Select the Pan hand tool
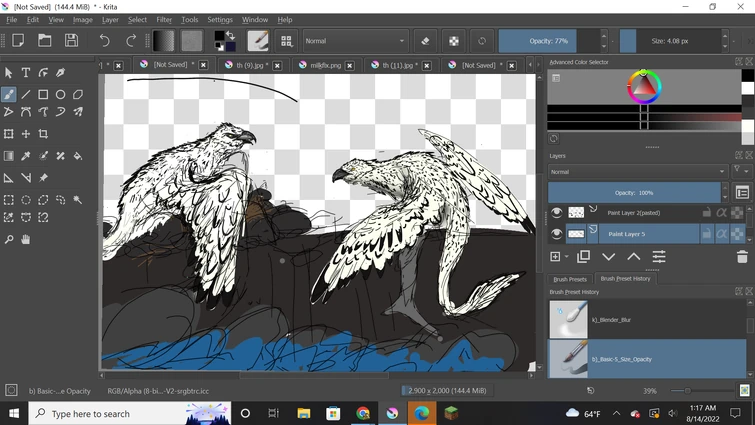Image resolution: width=755 pixels, height=425 pixels. click(x=26, y=240)
